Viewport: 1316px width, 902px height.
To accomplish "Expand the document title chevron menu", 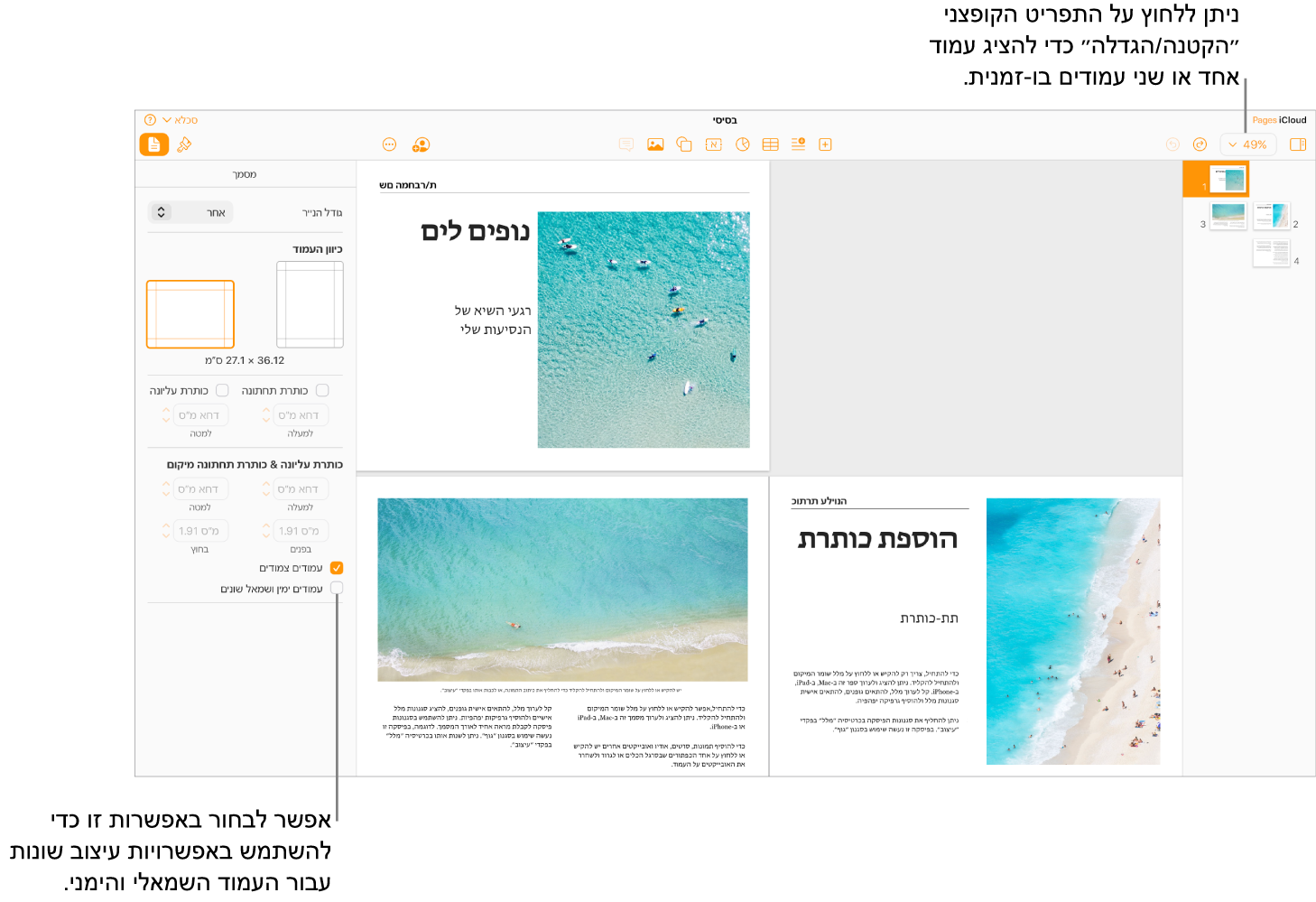I will click(166, 119).
